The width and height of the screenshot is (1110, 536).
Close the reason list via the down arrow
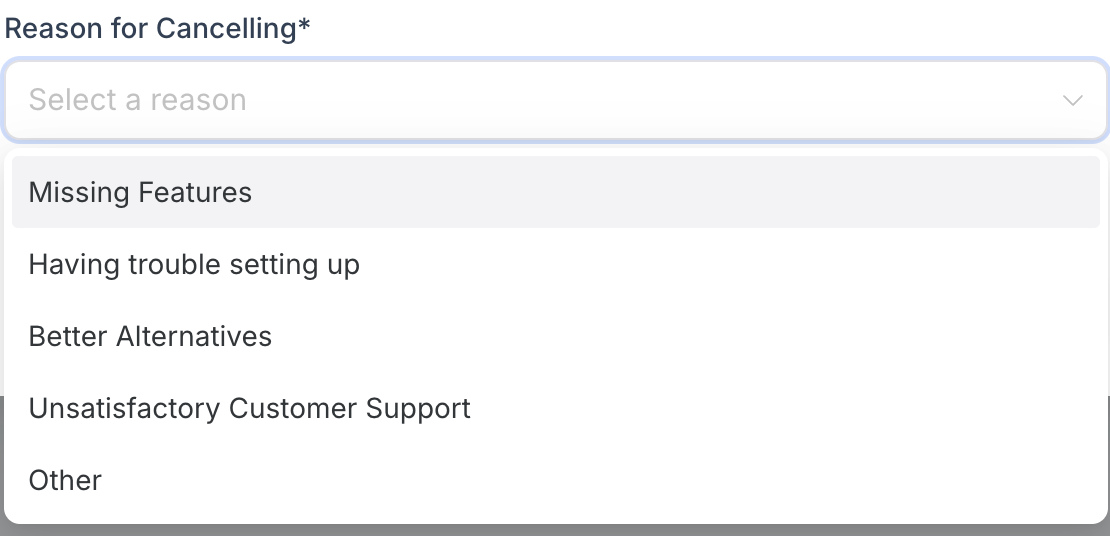tap(1072, 100)
